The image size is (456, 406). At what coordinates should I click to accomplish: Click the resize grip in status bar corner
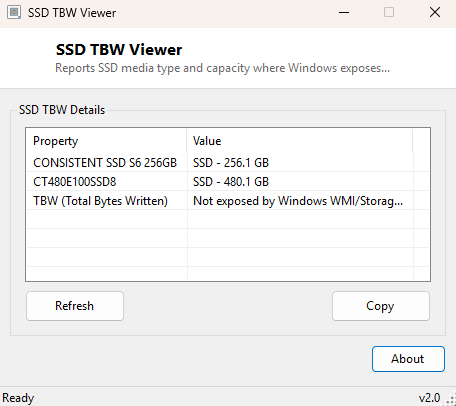(451, 400)
